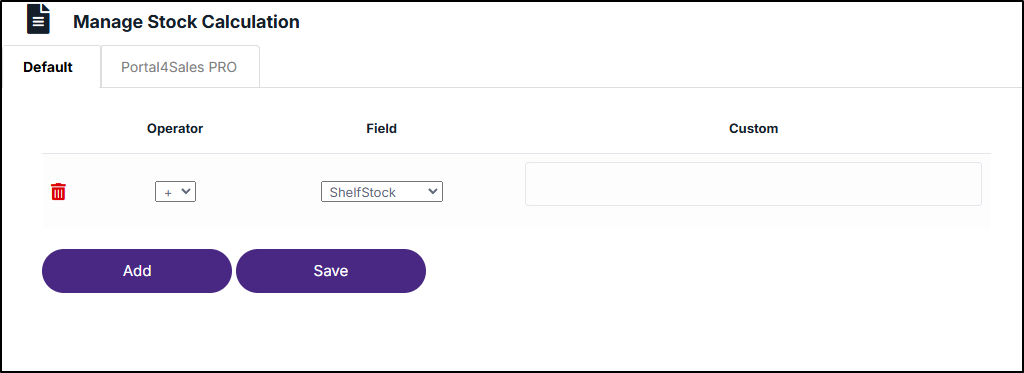
Task: Click the Save button
Action: click(330, 270)
